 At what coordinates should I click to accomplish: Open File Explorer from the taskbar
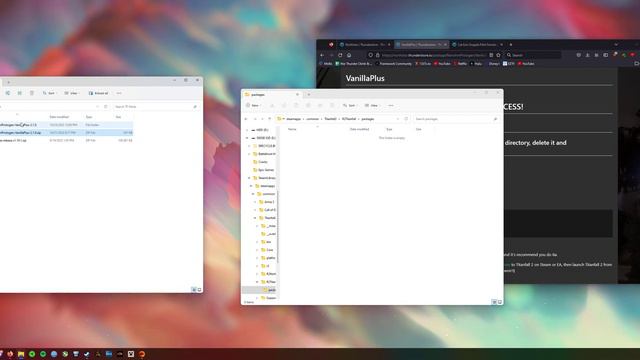pyautogui.click(x=21, y=354)
